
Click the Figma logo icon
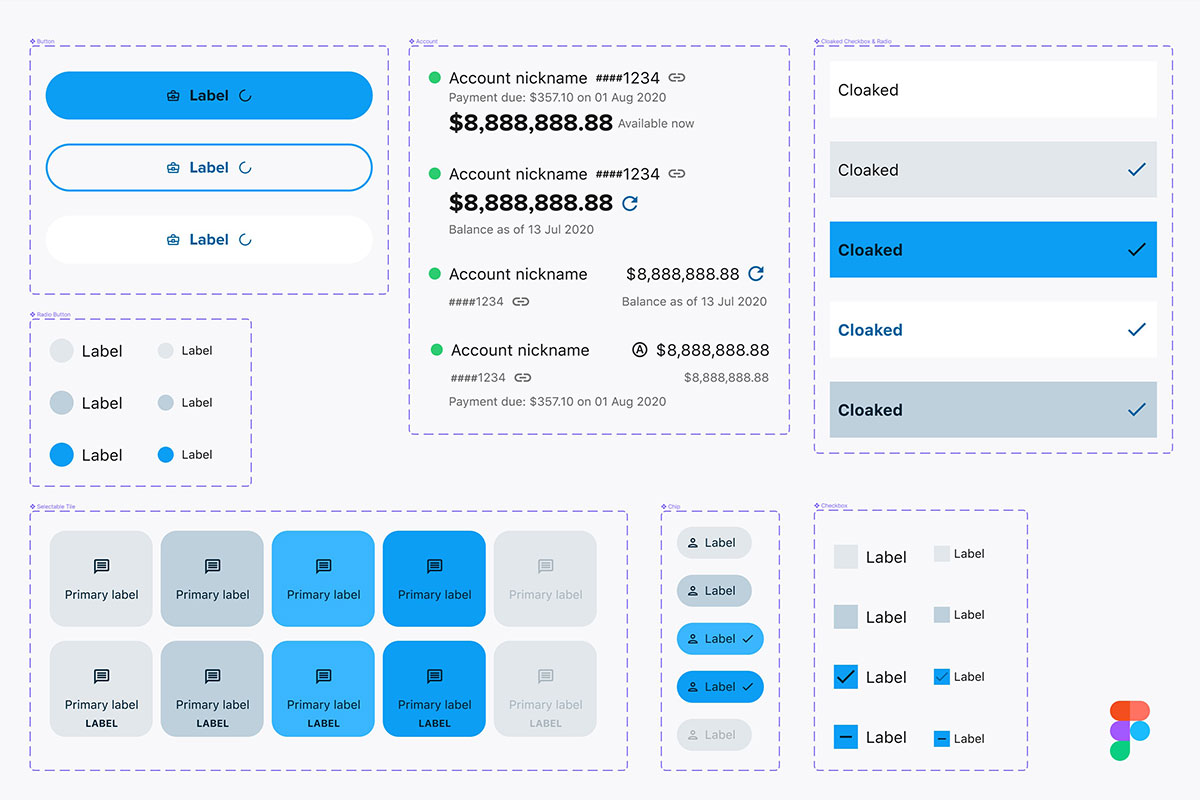point(1129,730)
